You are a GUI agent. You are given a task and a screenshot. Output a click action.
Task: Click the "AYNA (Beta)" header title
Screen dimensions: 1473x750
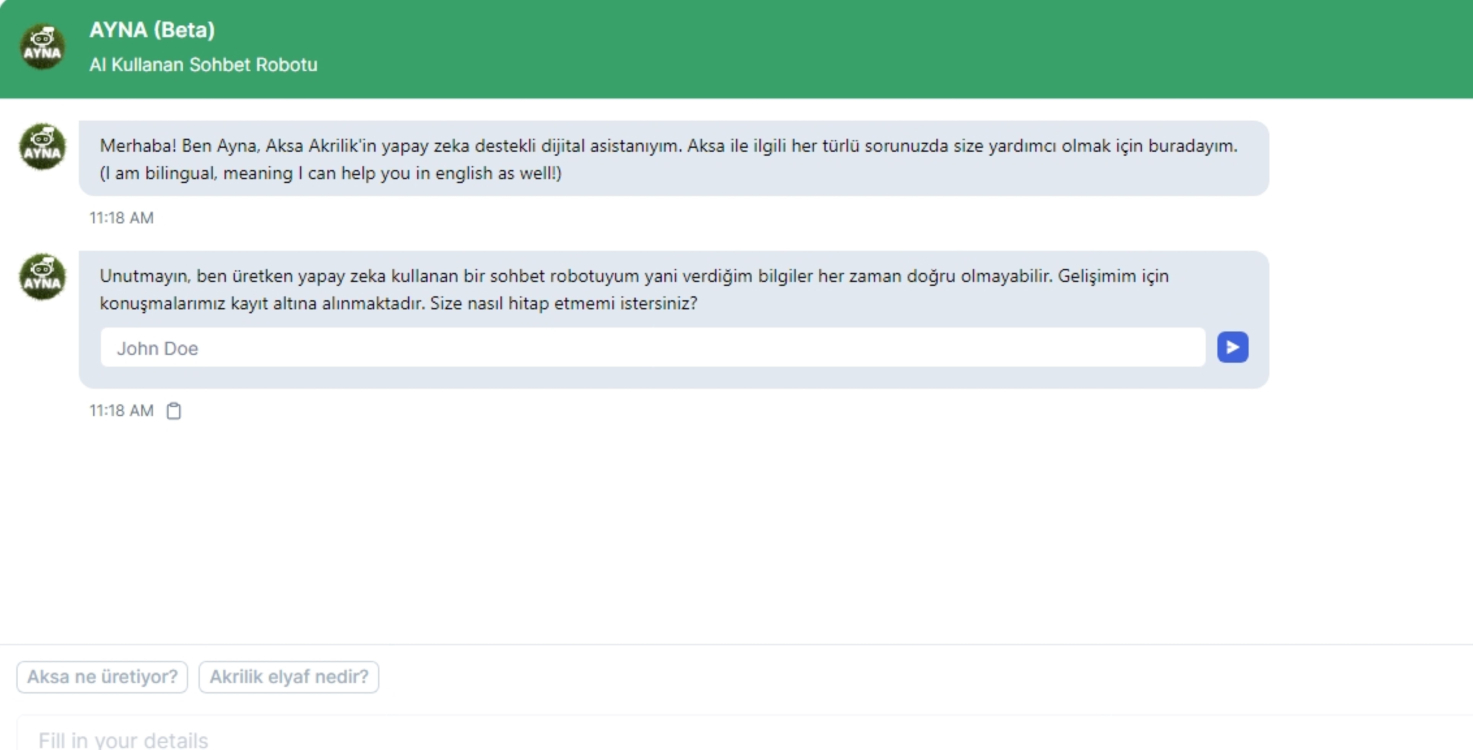152,30
